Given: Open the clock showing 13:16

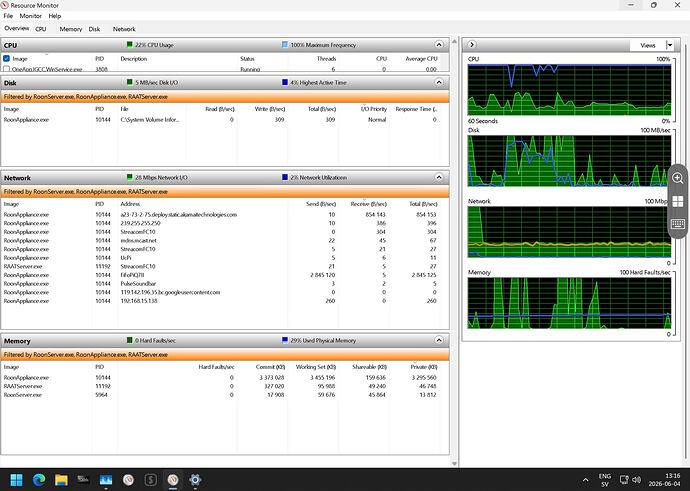Looking at the screenshot, I should pyautogui.click(x=664, y=480).
